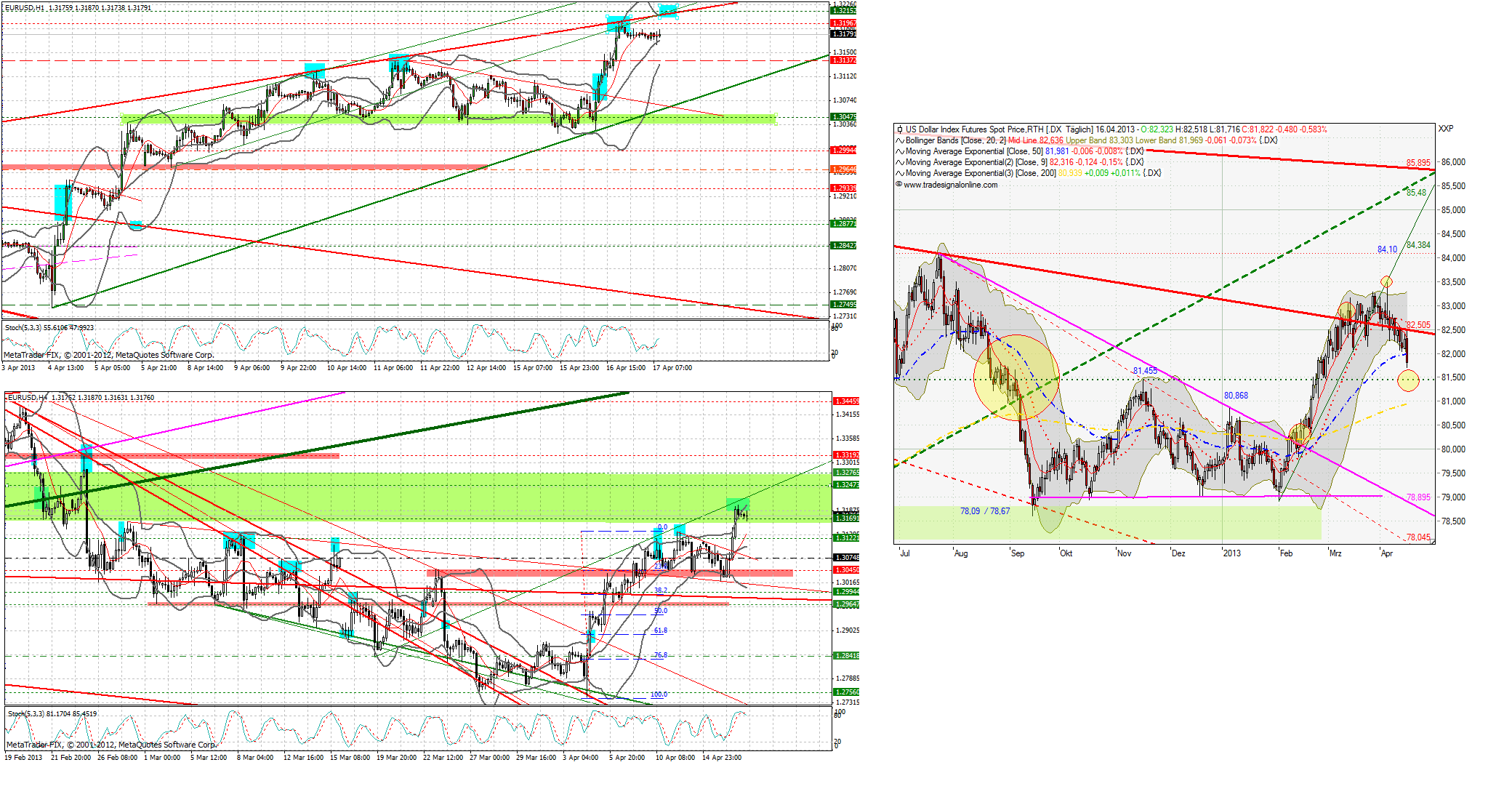Click wave icon beside Moving Average Exponential(2)
1512x797 pixels.
(900, 162)
